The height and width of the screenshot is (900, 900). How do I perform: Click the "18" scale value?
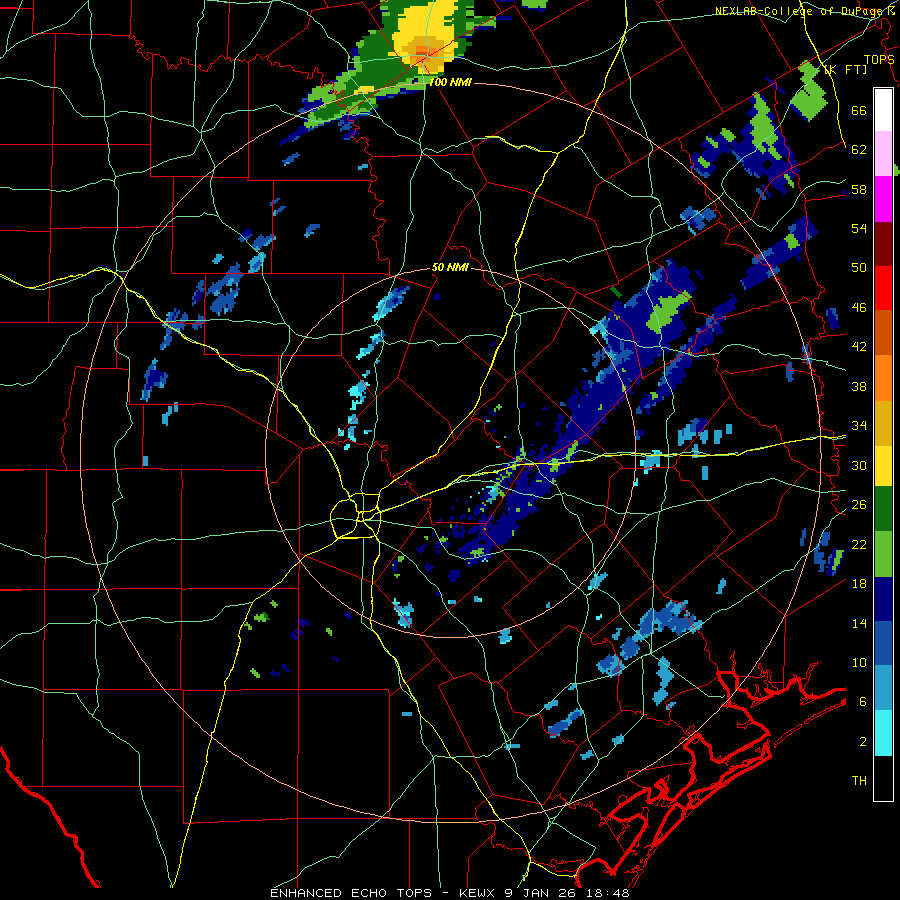click(859, 584)
